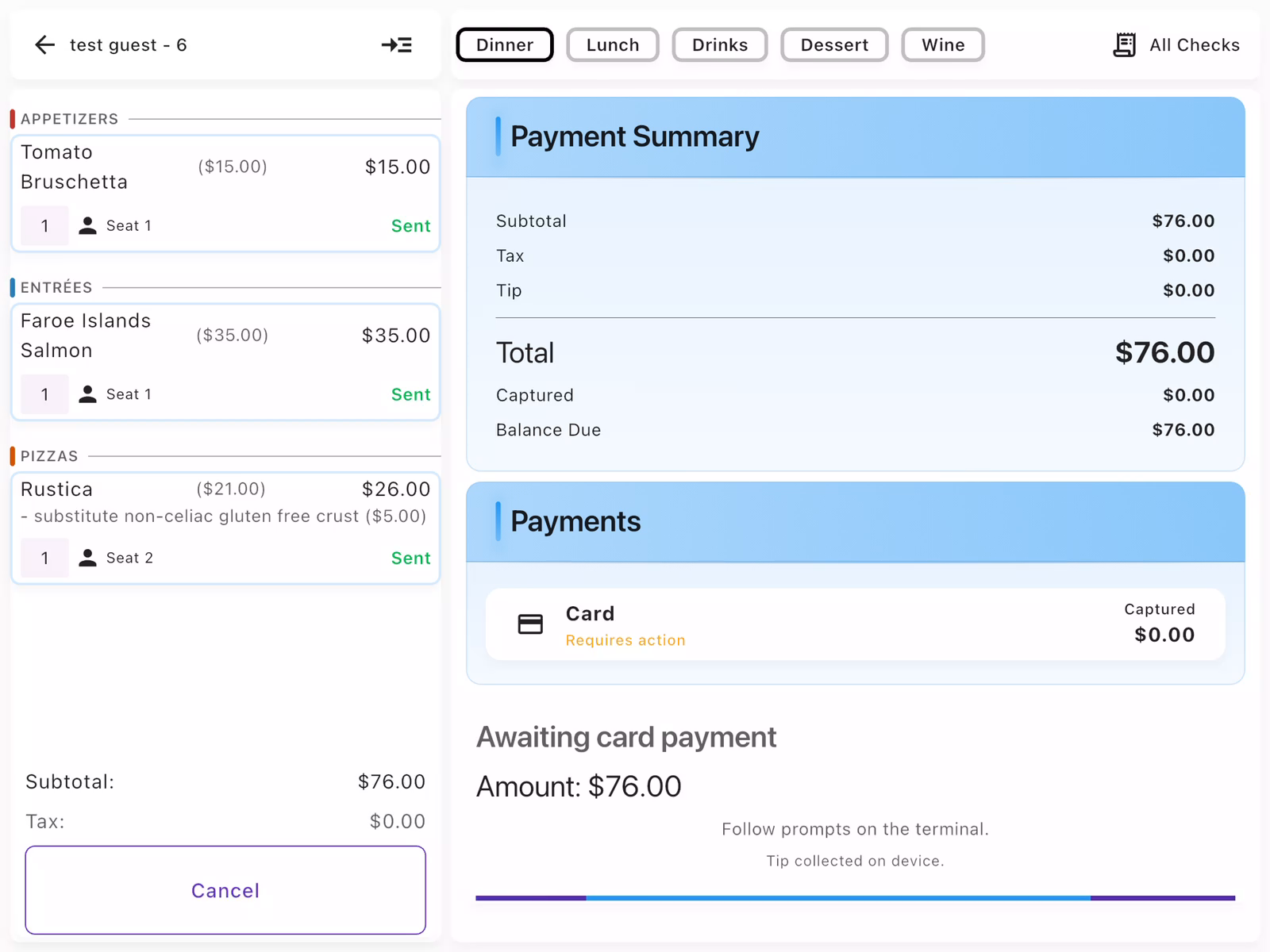Switch to the Lunch menu tab
The image size is (1270, 952).
pyautogui.click(x=612, y=44)
